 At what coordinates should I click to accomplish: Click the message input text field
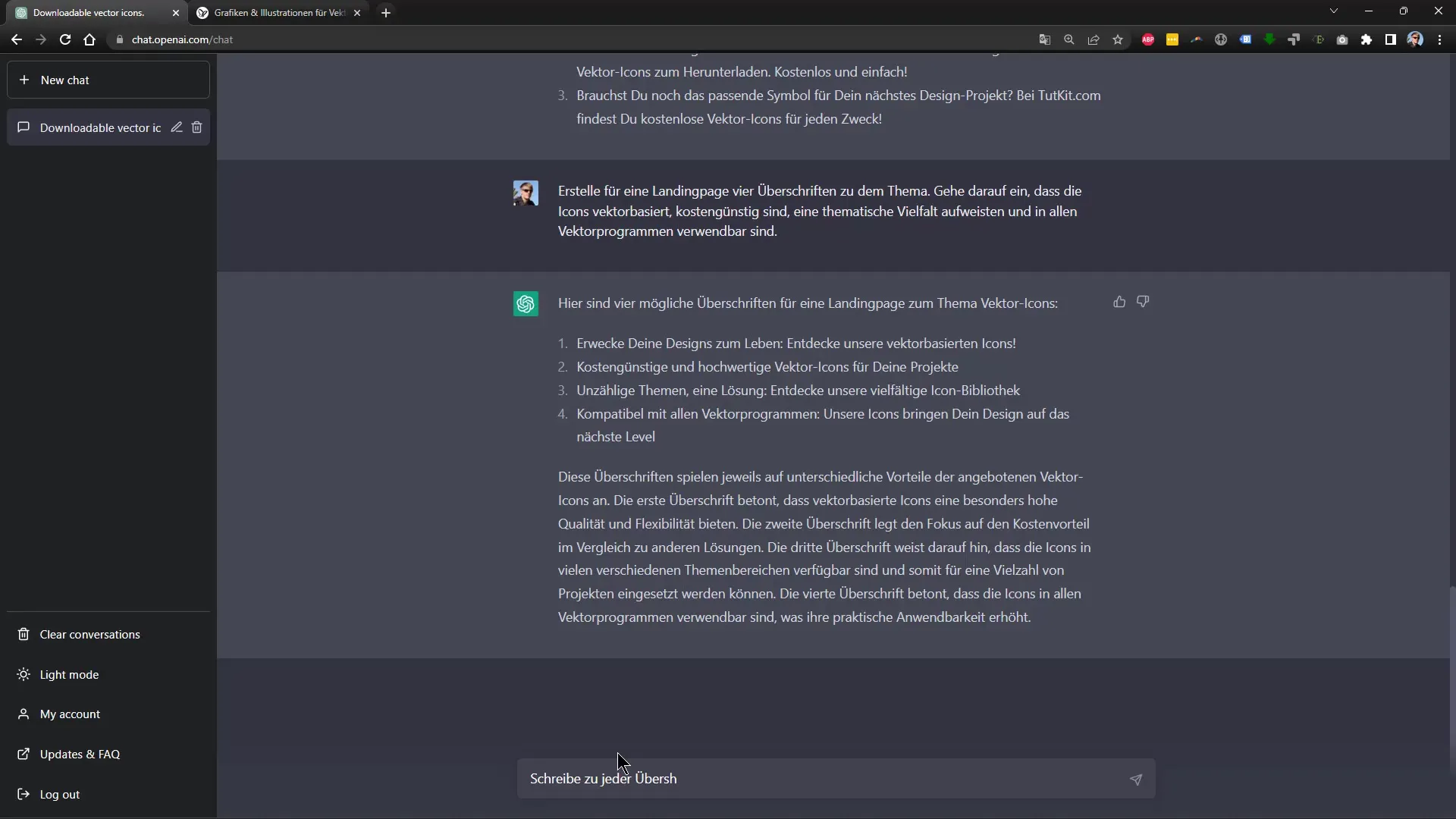coord(836,778)
